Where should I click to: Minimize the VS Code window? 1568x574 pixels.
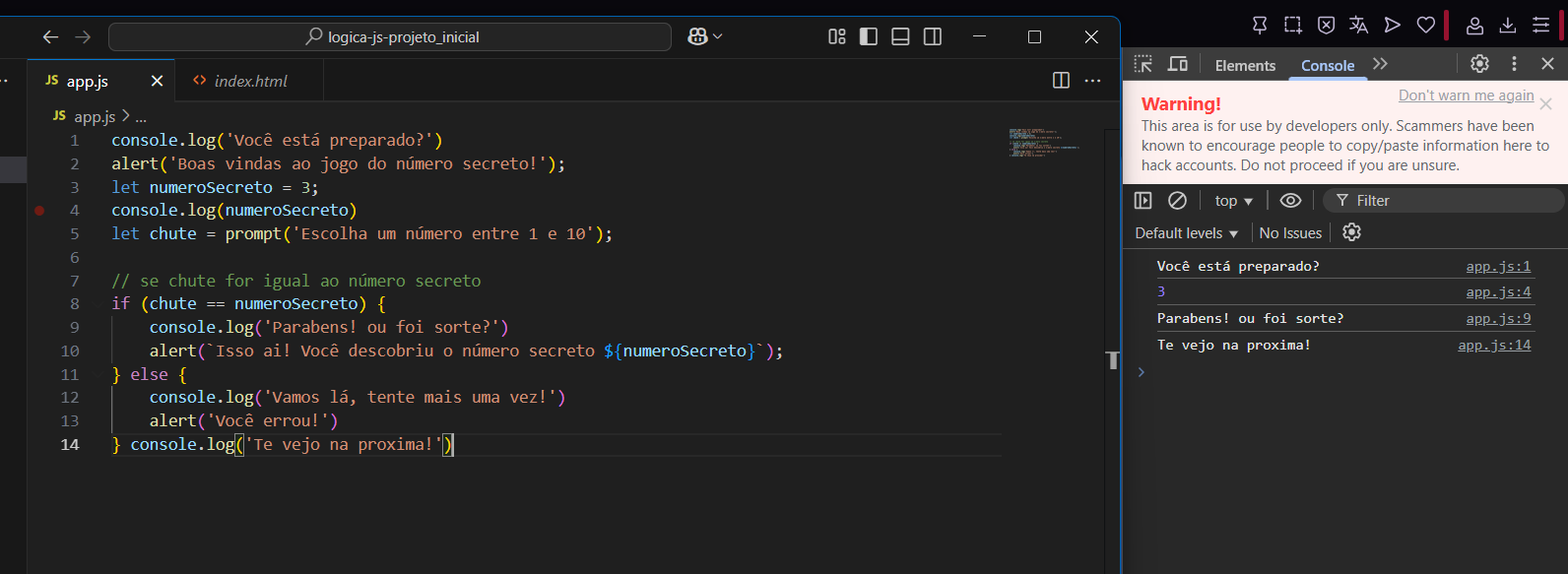tap(979, 36)
